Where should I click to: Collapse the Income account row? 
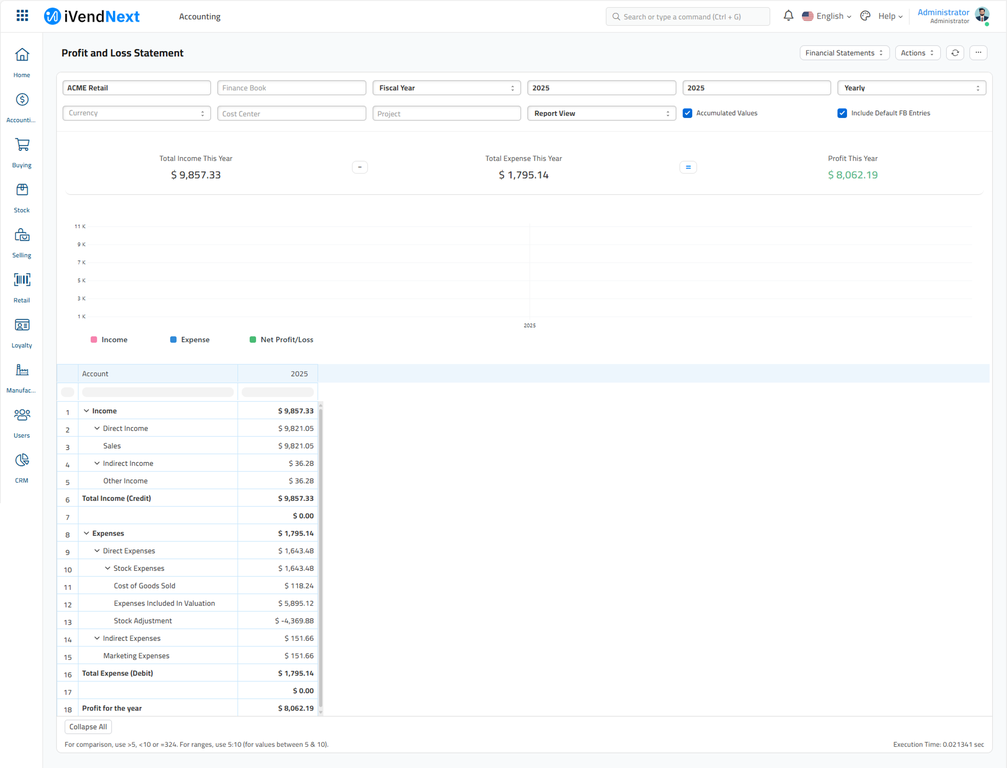click(x=88, y=410)
